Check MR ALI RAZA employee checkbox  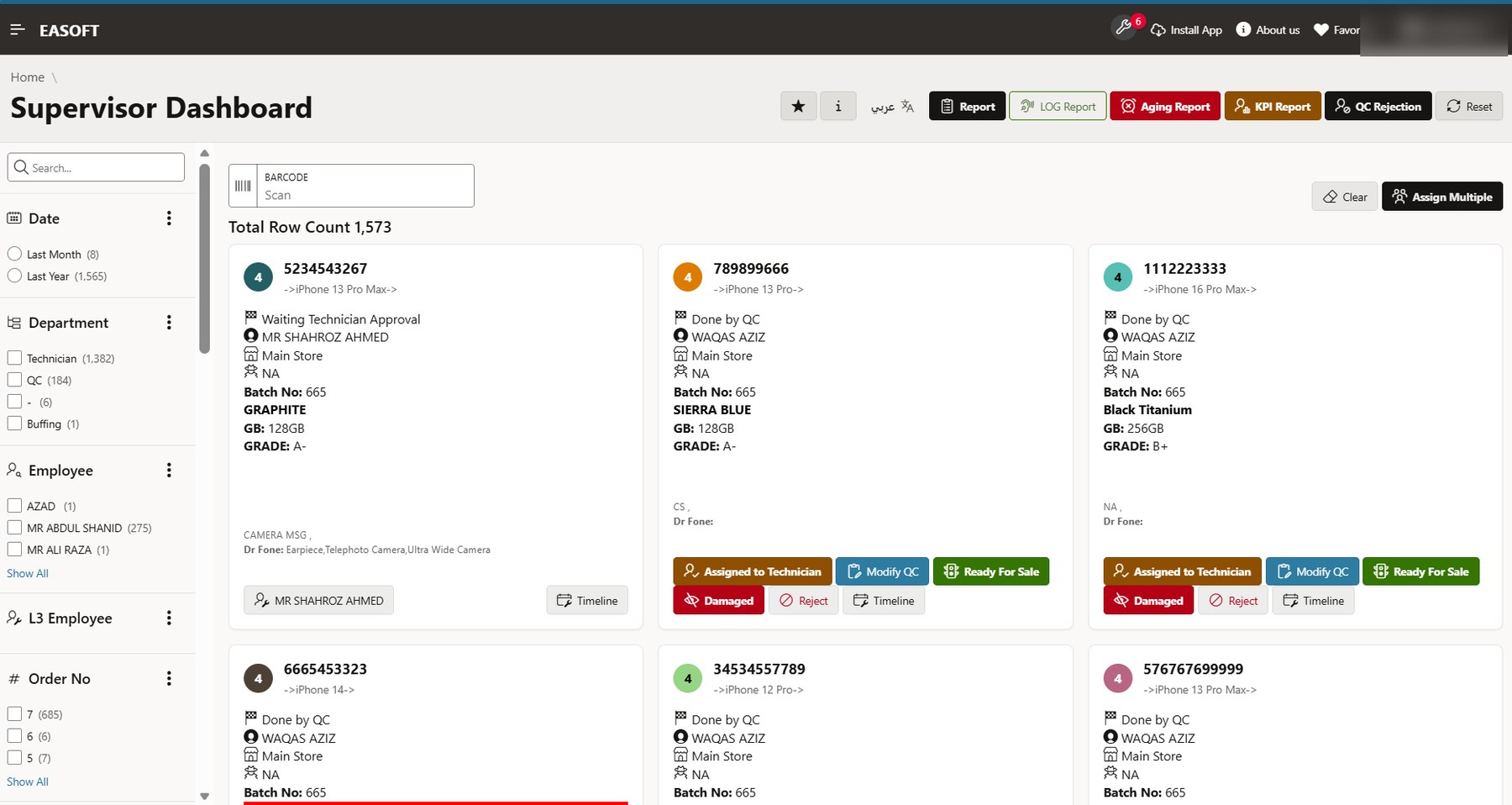14,550
